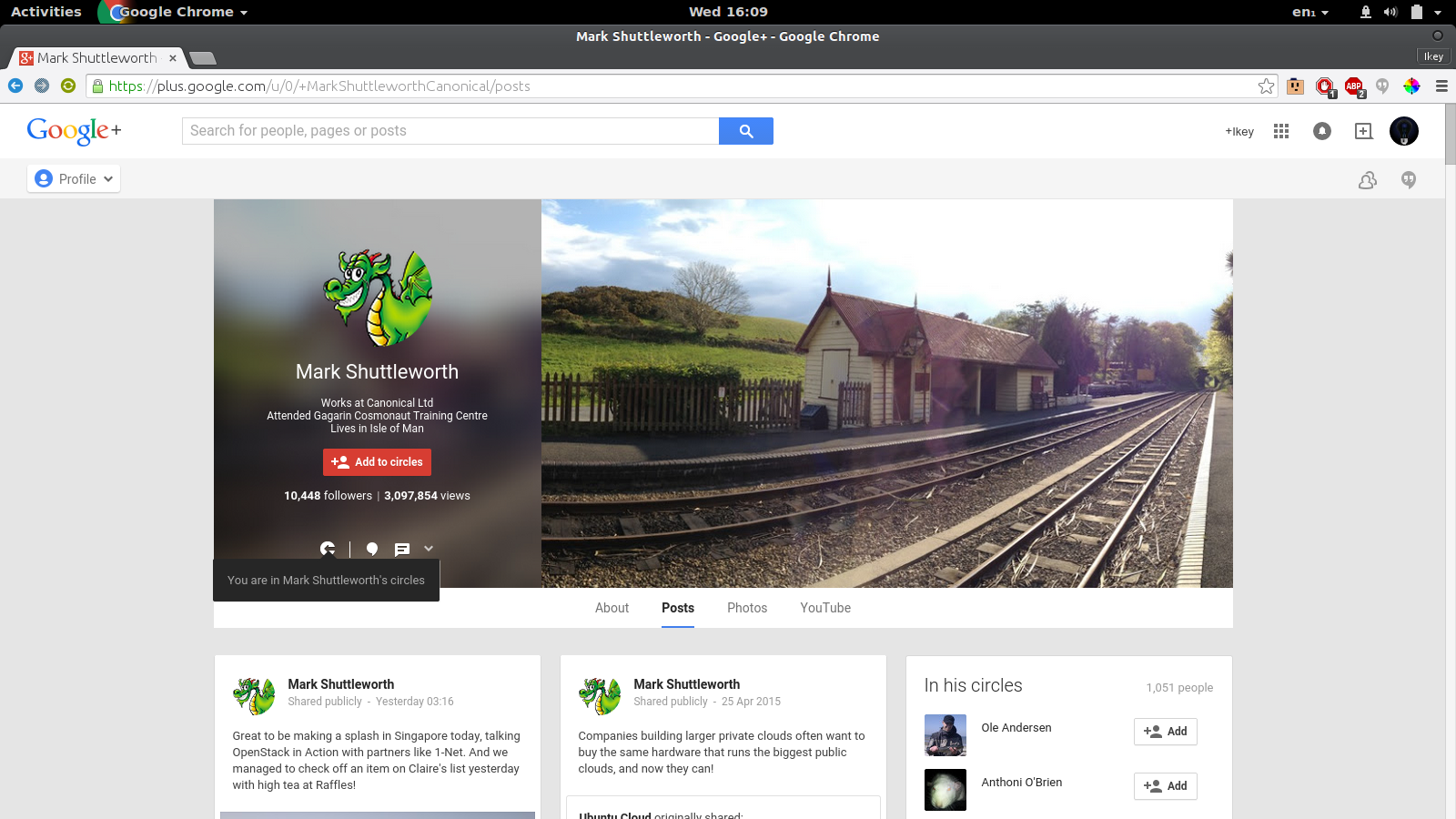Switch to the About tab
Viewport: 1456px width, 819px height.
pyautogui.click(x=612, y=608)
